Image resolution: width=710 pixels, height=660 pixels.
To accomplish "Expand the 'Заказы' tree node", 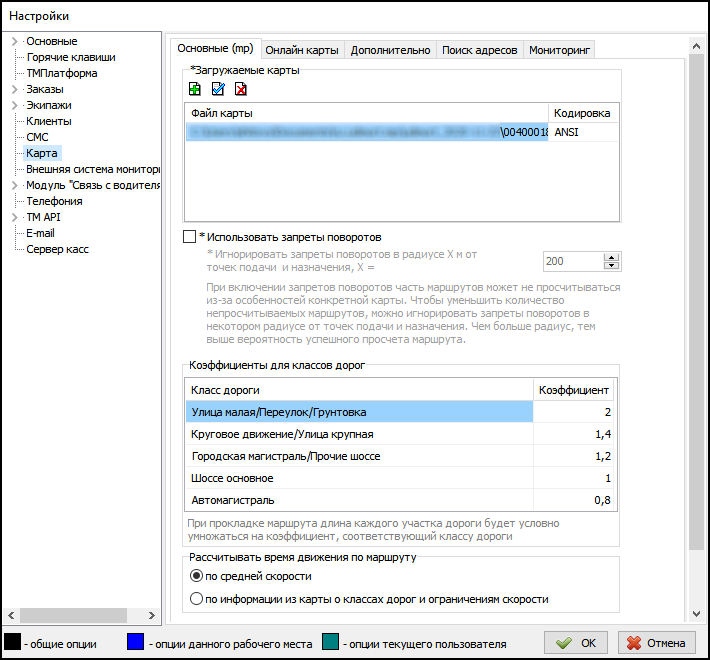I will (x=15, y=89).
